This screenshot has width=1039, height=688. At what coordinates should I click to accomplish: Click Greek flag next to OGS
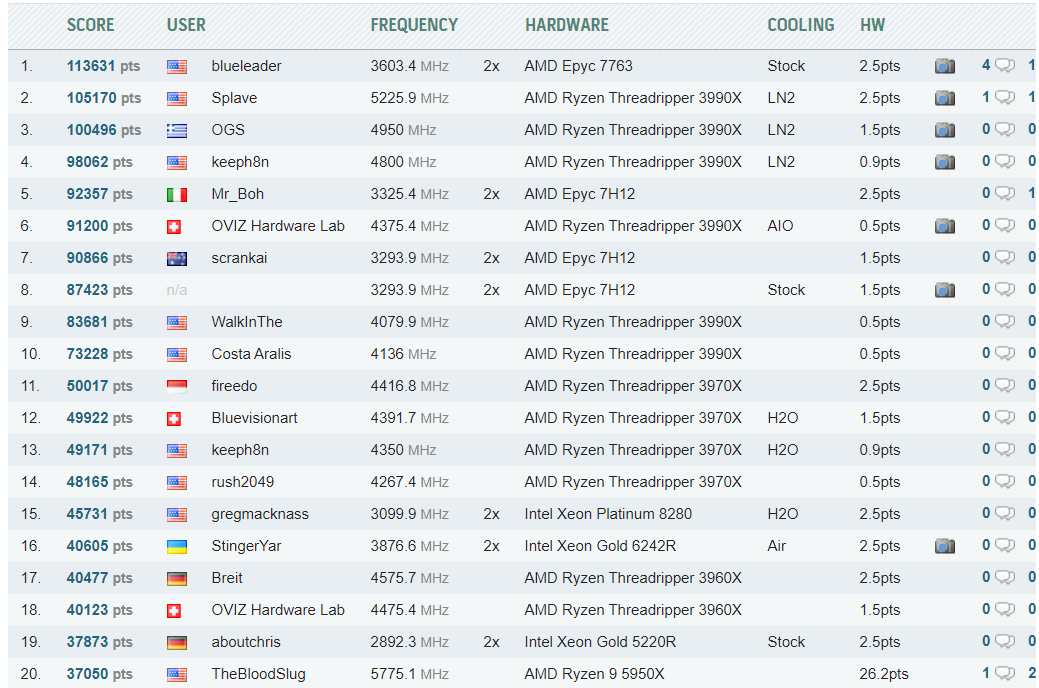point(177,130)
